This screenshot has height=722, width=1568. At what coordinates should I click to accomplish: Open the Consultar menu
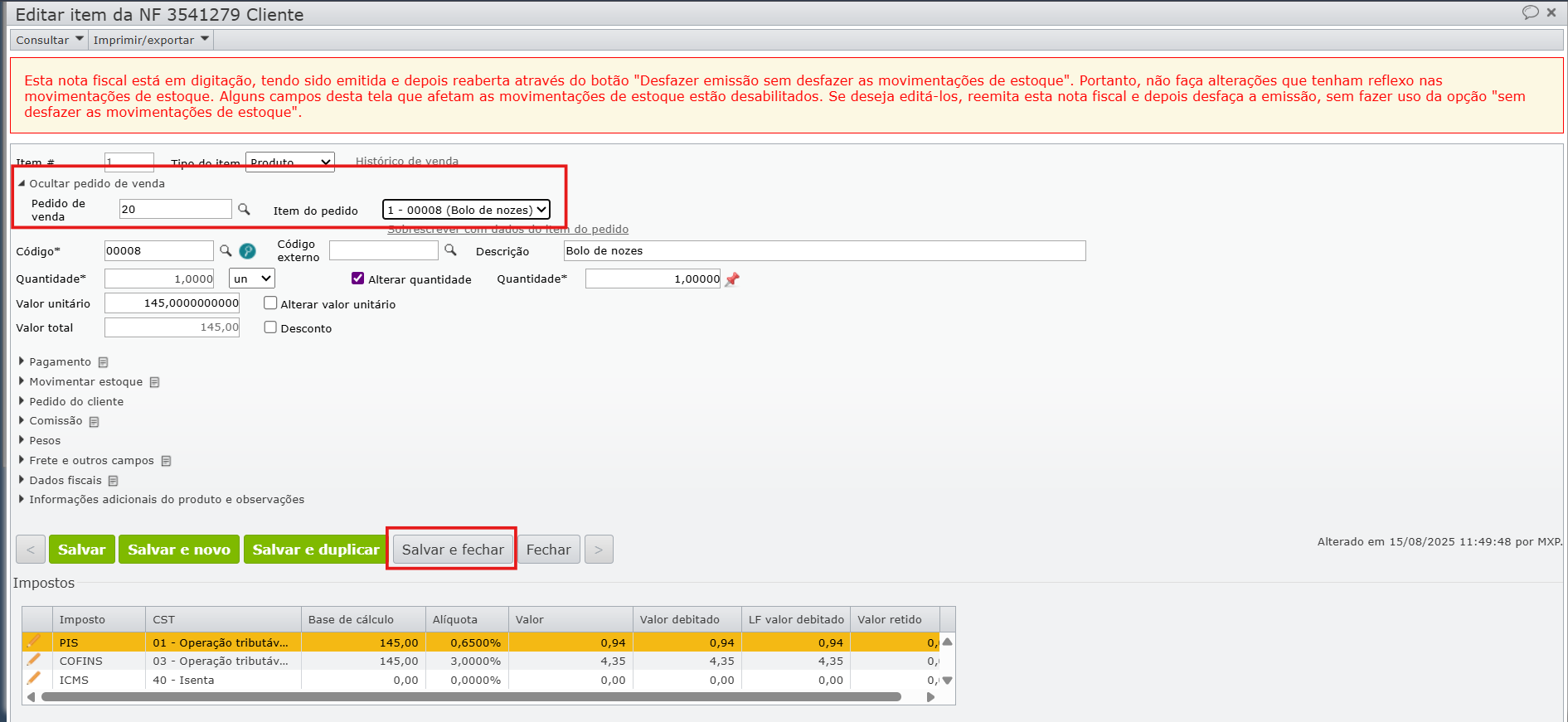coord(50,40)
